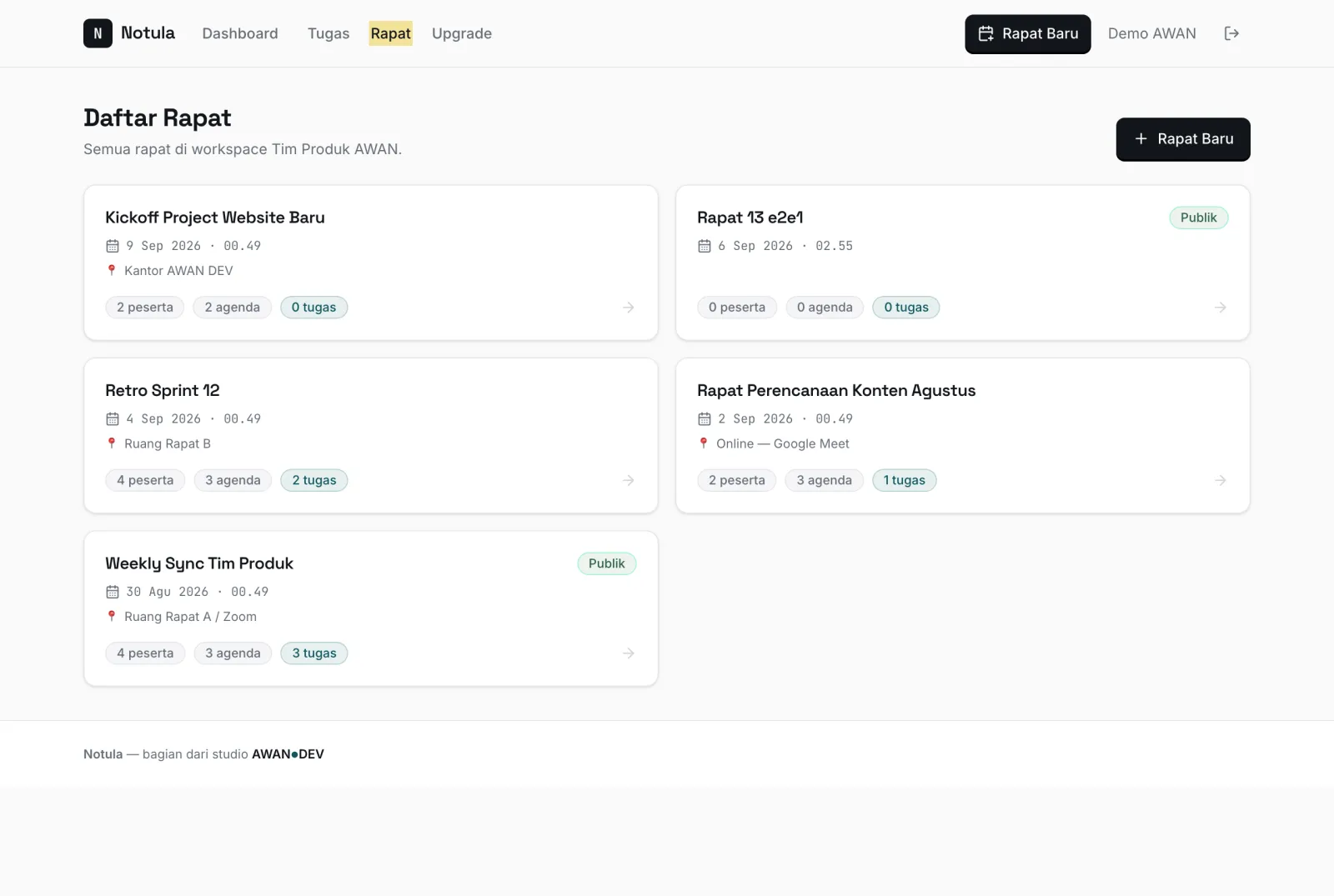Open the Retro Sprint 12 meeting title

coord(163,390)
